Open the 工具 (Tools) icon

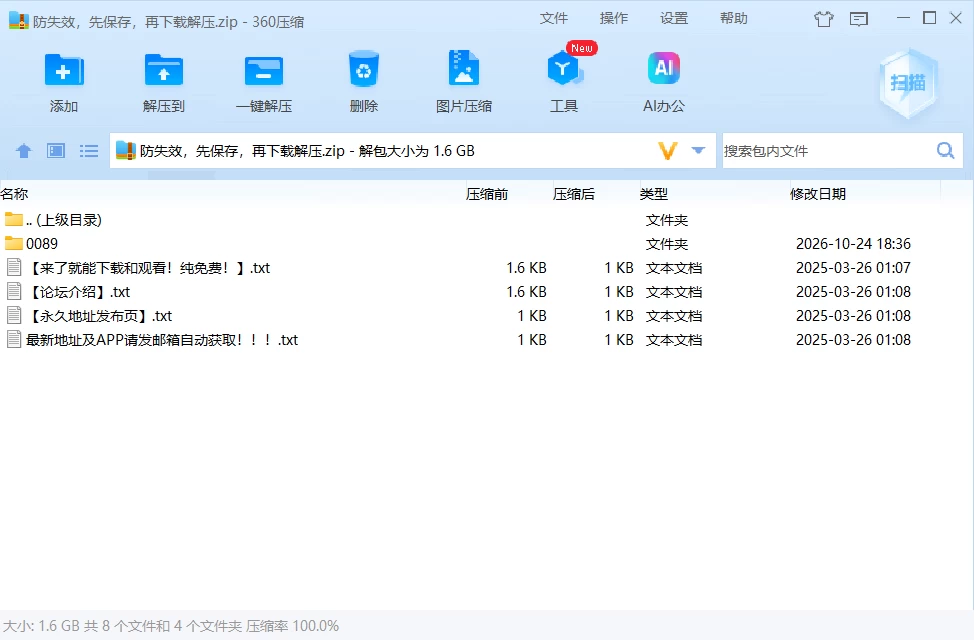tap(563, 68)
